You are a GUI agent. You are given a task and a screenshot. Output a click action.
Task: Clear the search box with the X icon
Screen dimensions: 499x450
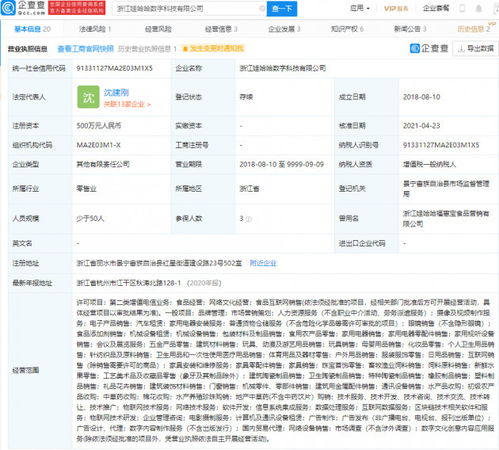(x=262, y=8)
